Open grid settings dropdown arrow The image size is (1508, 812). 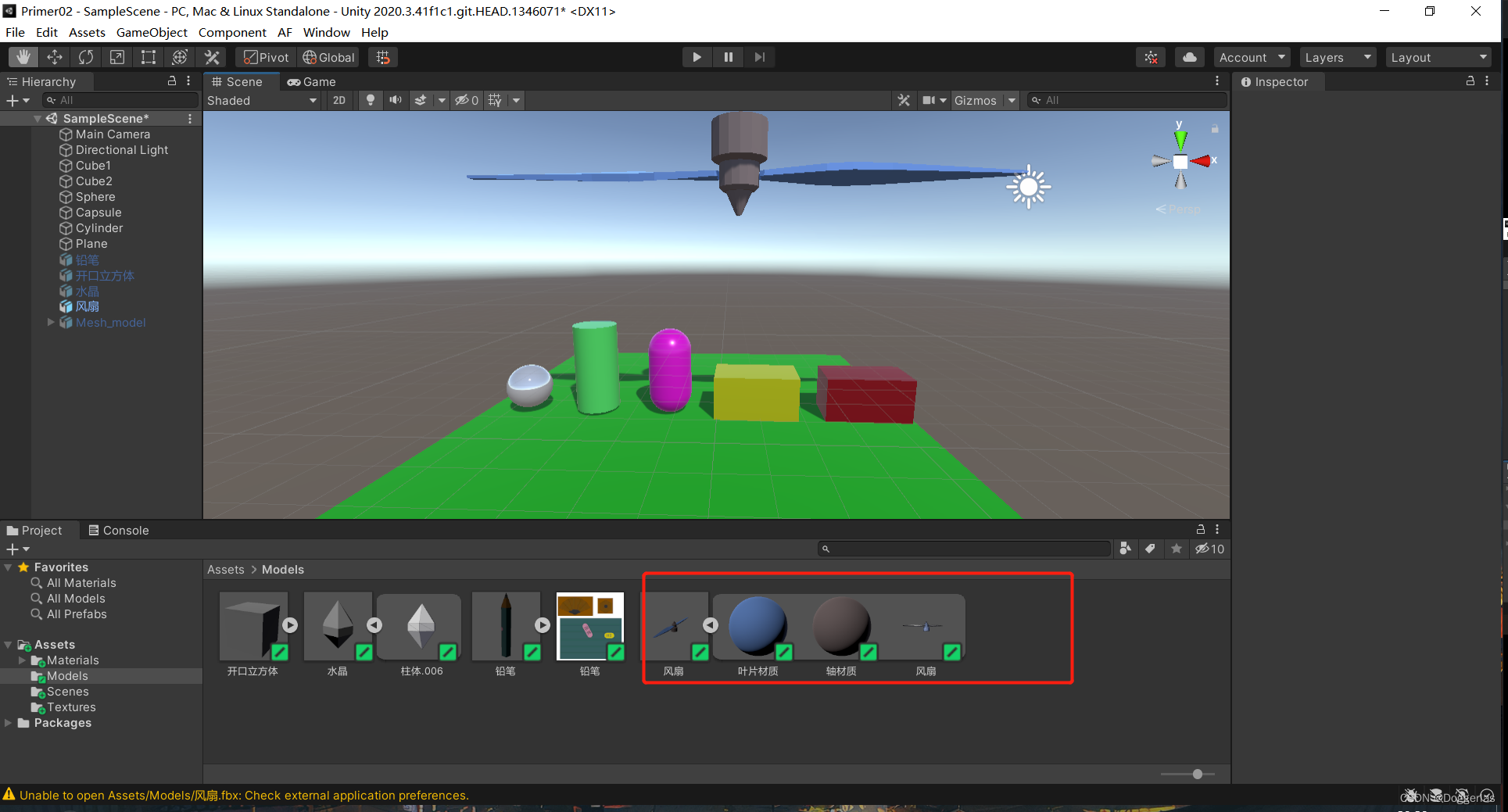(x=516, y=100)
